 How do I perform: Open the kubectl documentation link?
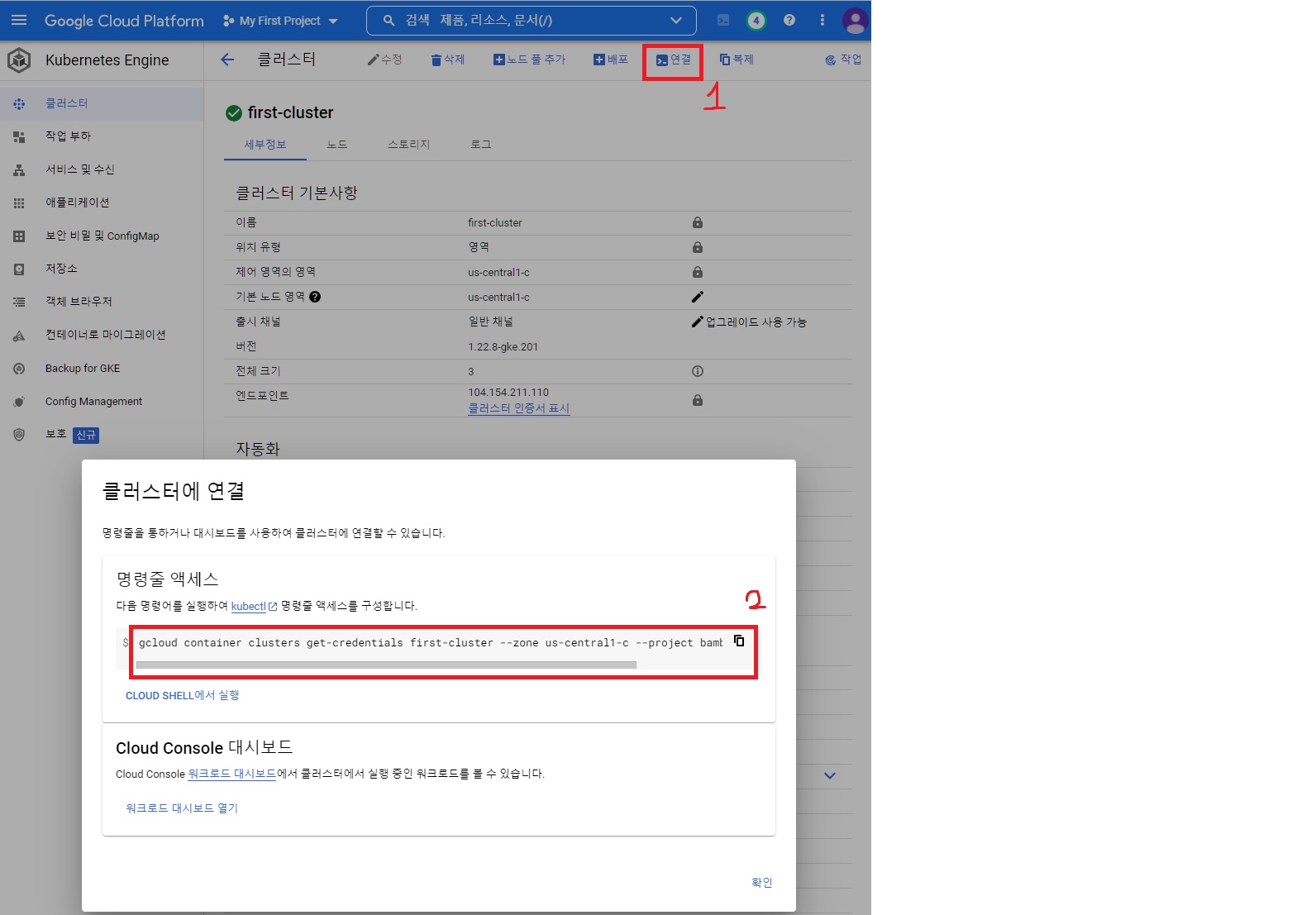[254, 606]
